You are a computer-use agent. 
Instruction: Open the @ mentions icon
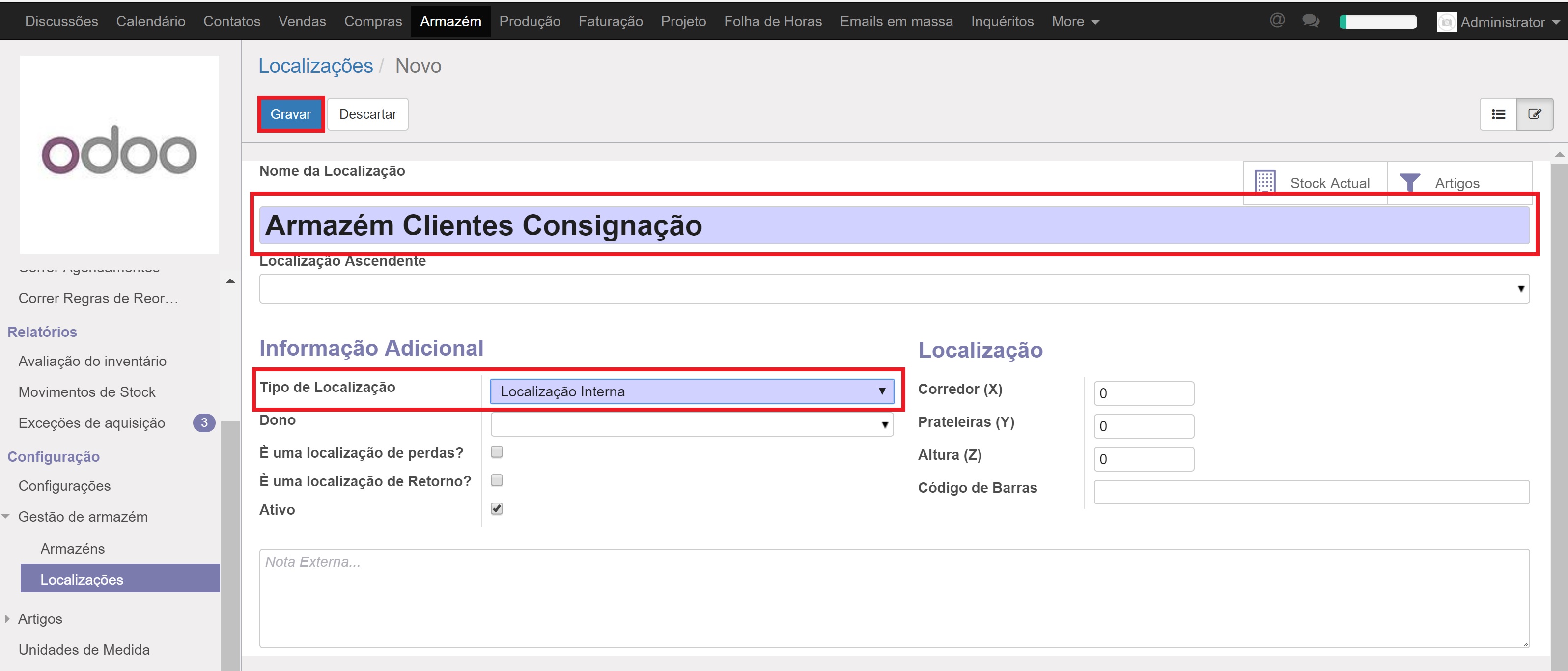(1277, 21)
